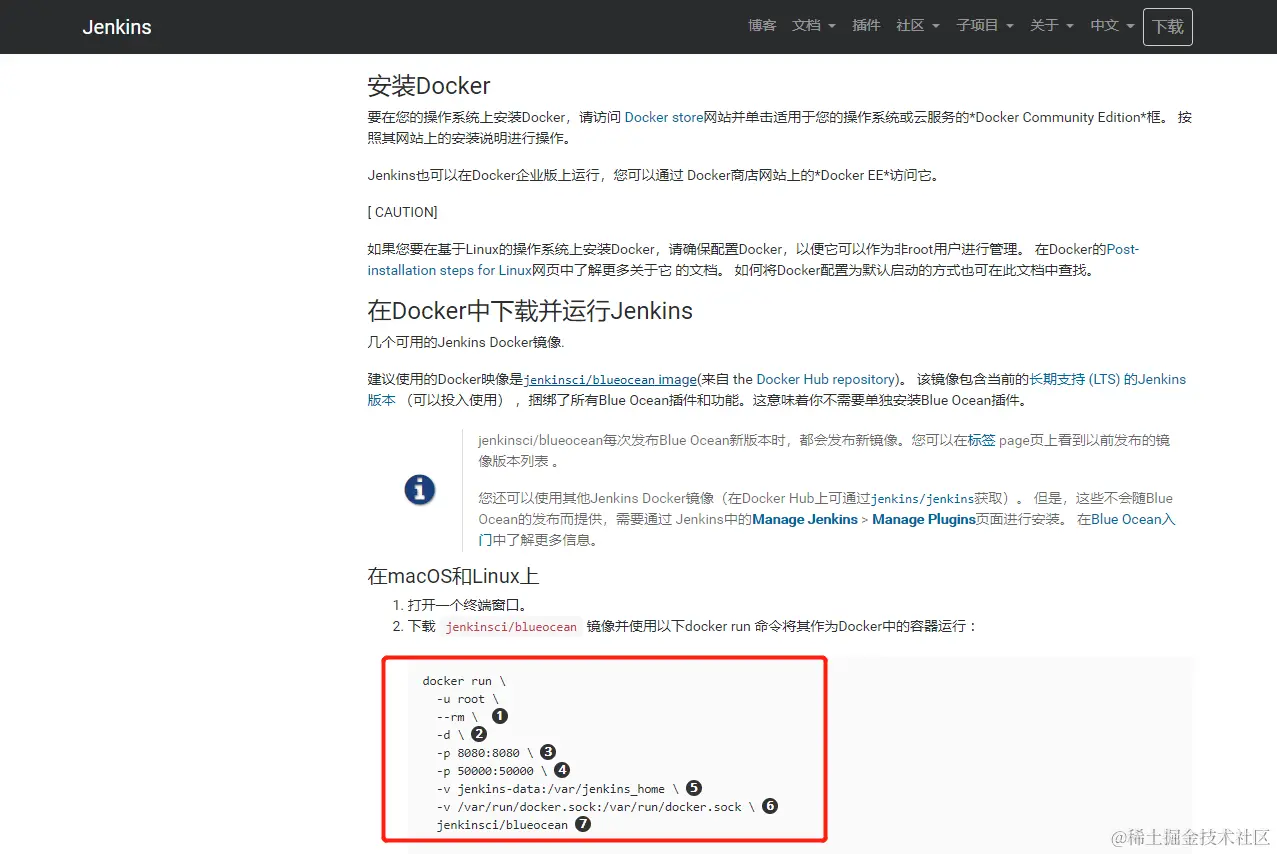Expand the 中文 language dropdown
The image size is (1277, 854).
tap(1112, 26)
